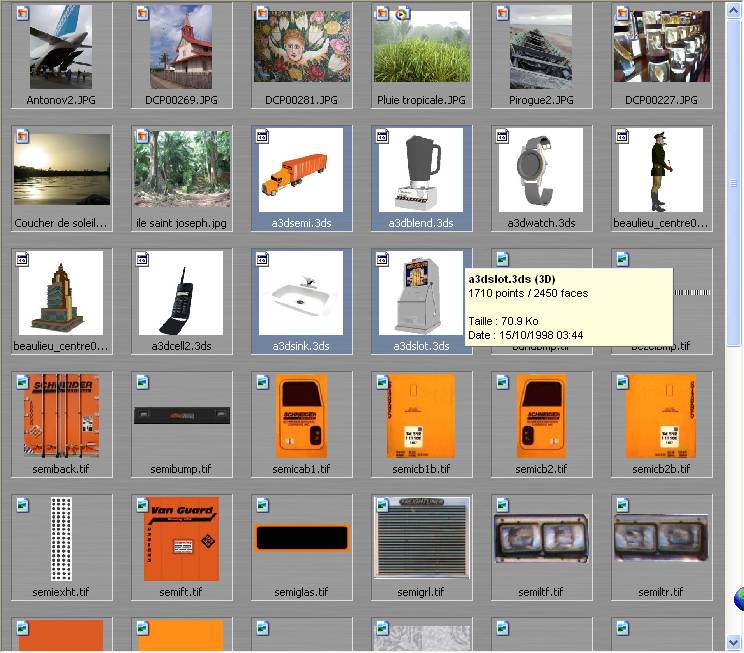Select the a3dwatch.3ds wristwatch model
Image resolution: width=744 pixels, height=653 pixels.
click(x=541, y=170)
